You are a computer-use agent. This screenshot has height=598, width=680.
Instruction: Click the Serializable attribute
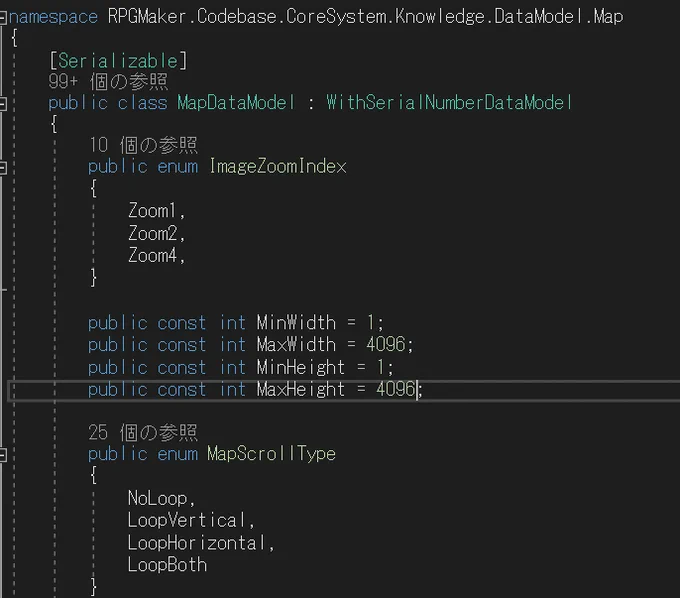click(118, 61)
